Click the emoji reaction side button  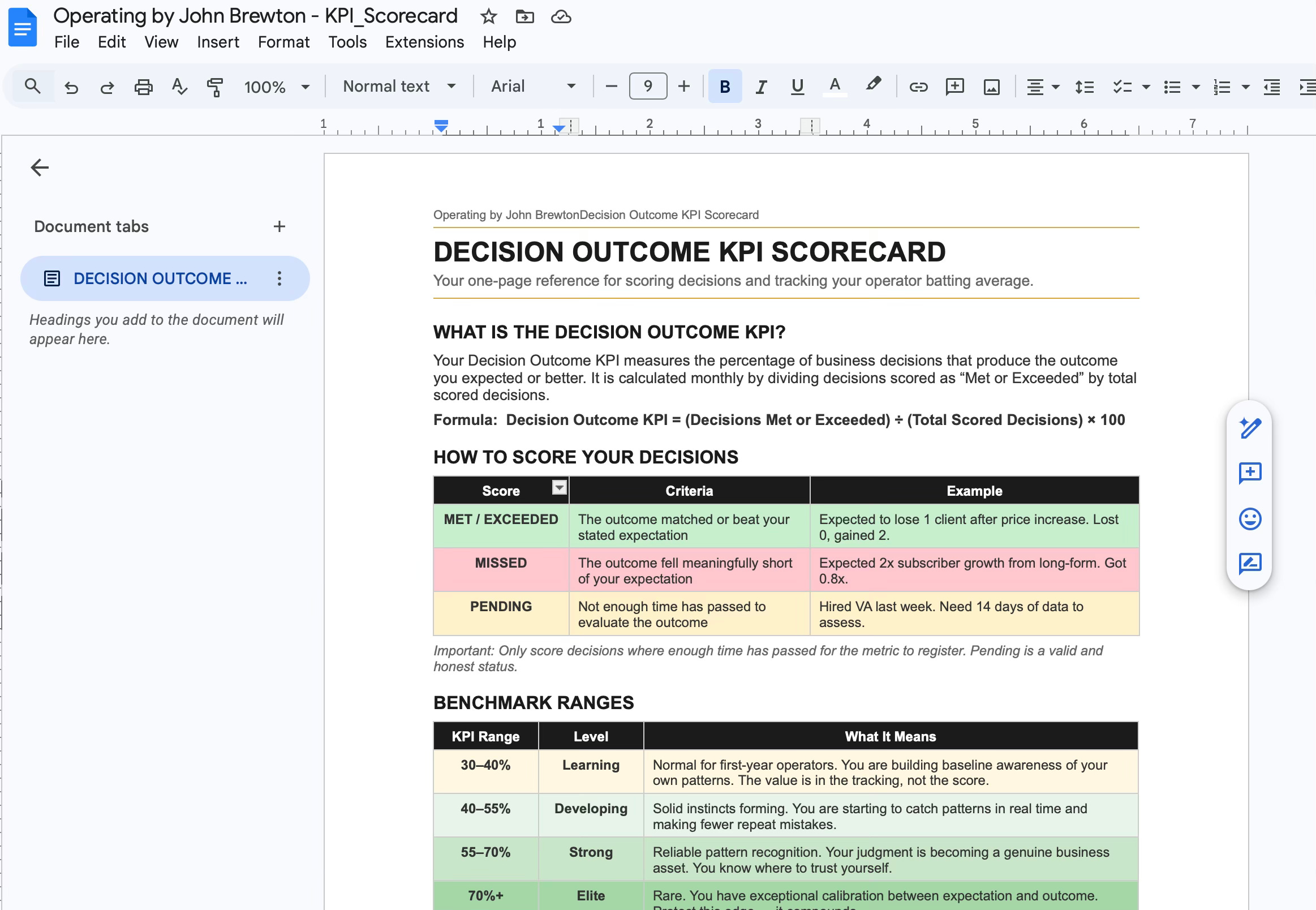(1249, 519)
